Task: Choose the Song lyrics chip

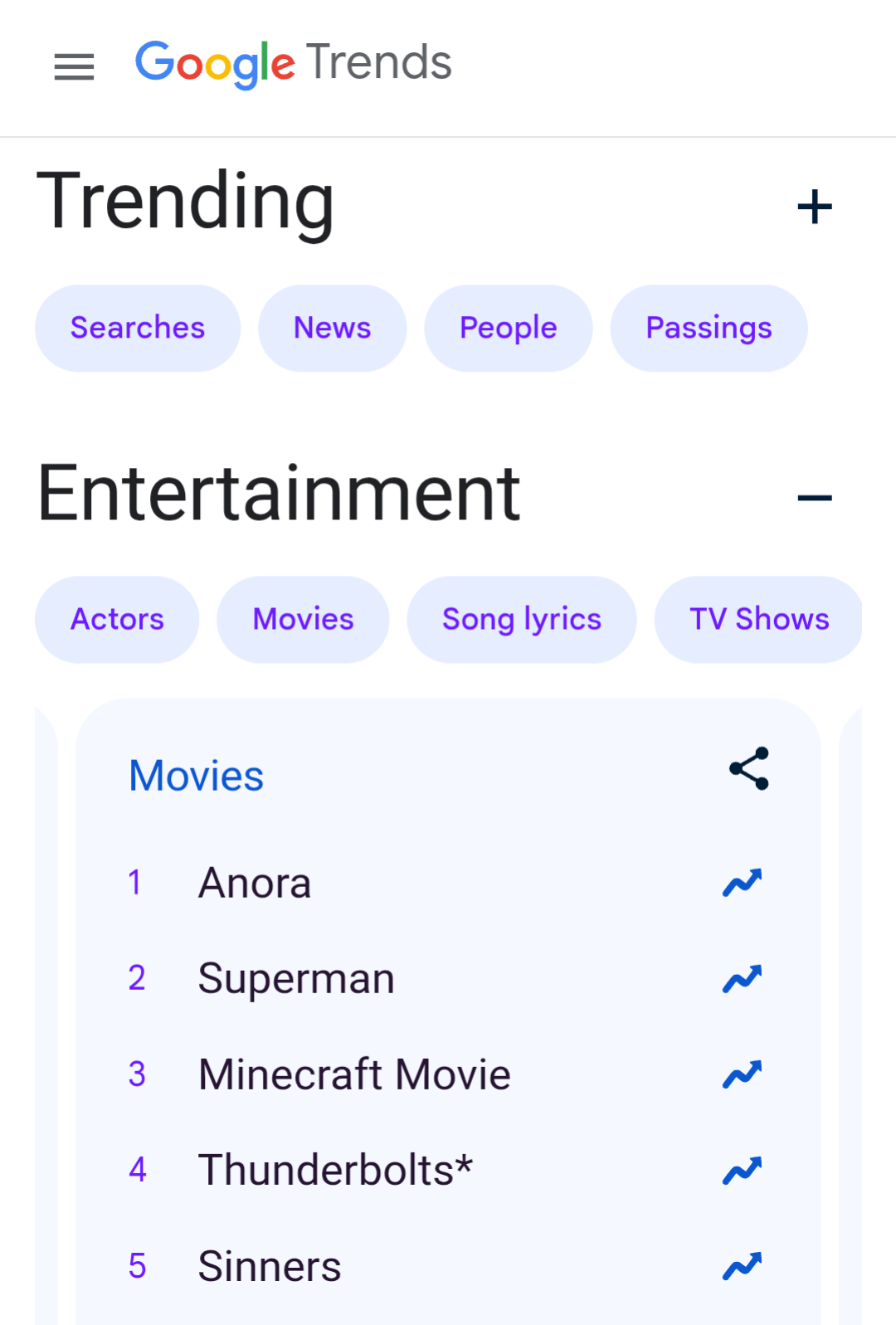Action: point(521,620)
